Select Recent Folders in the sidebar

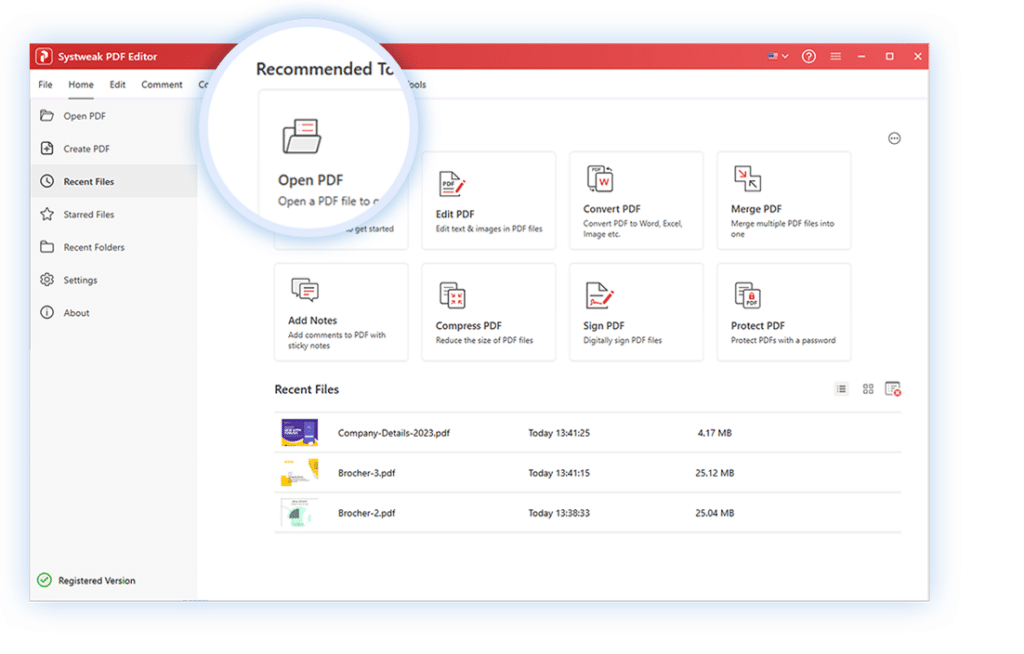click(114, 247)
